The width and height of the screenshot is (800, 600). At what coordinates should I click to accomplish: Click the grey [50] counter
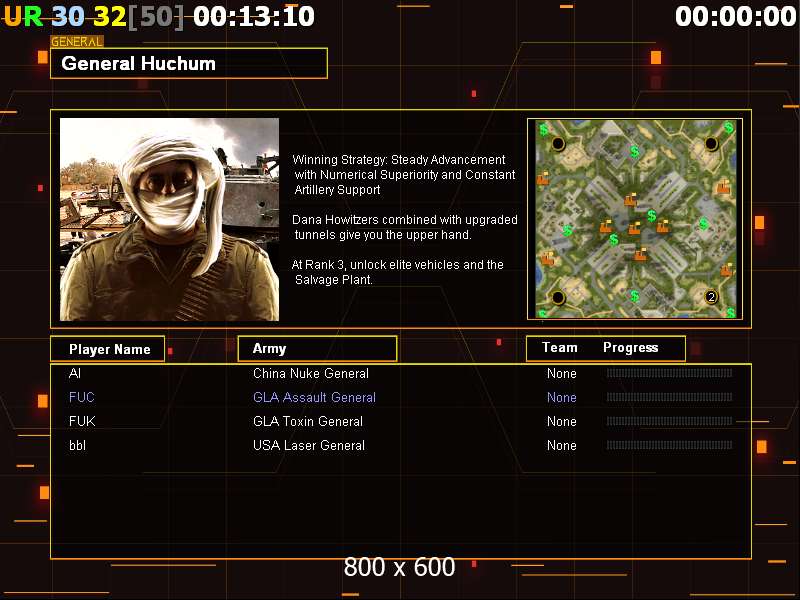point(156,16)
